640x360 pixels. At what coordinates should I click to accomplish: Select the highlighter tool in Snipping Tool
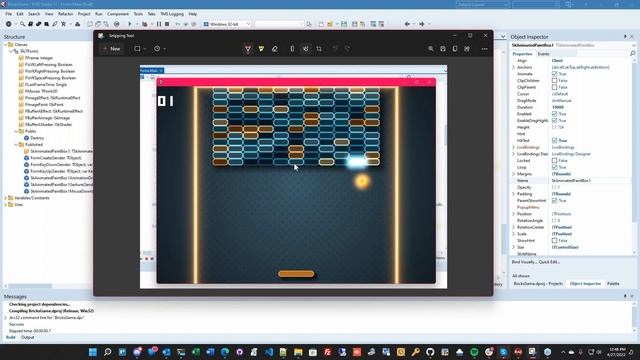[261, 49]
